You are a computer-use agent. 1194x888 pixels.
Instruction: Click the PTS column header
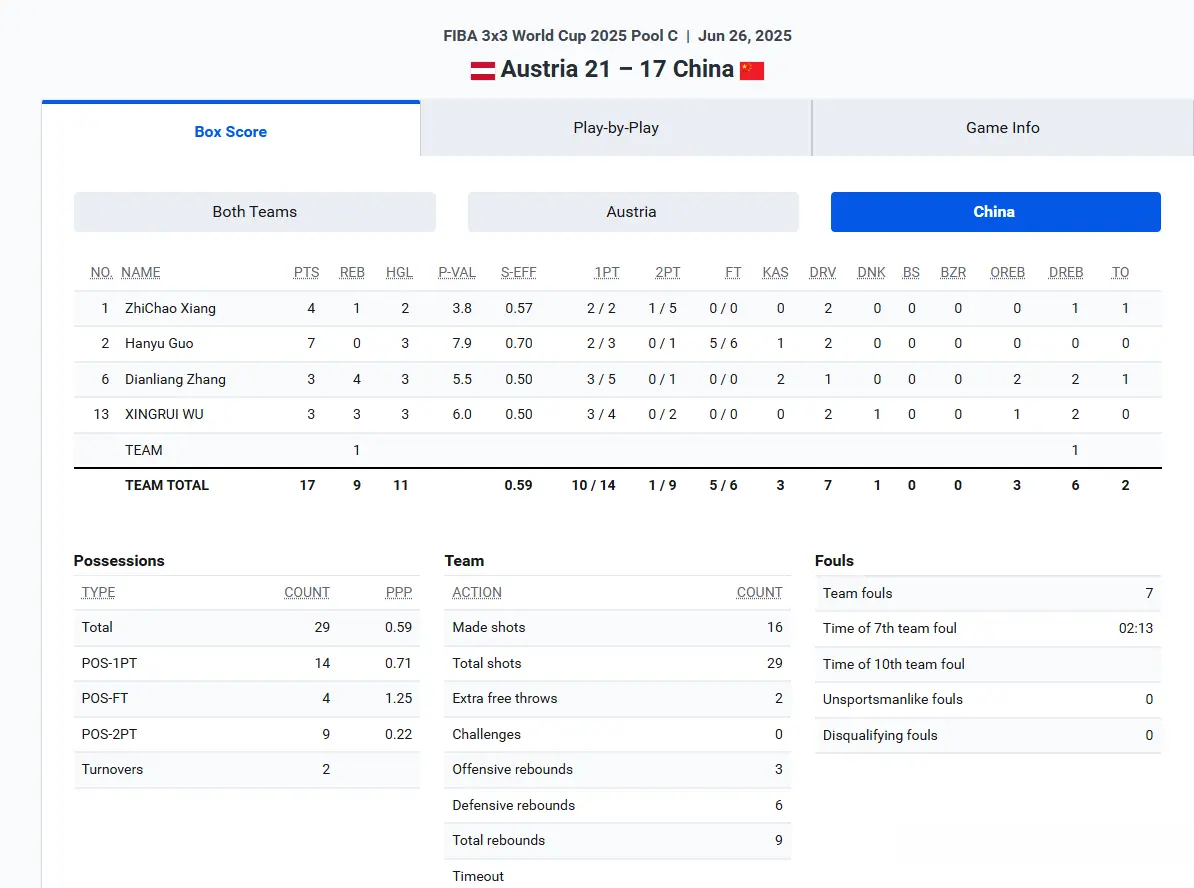[306, 273]
